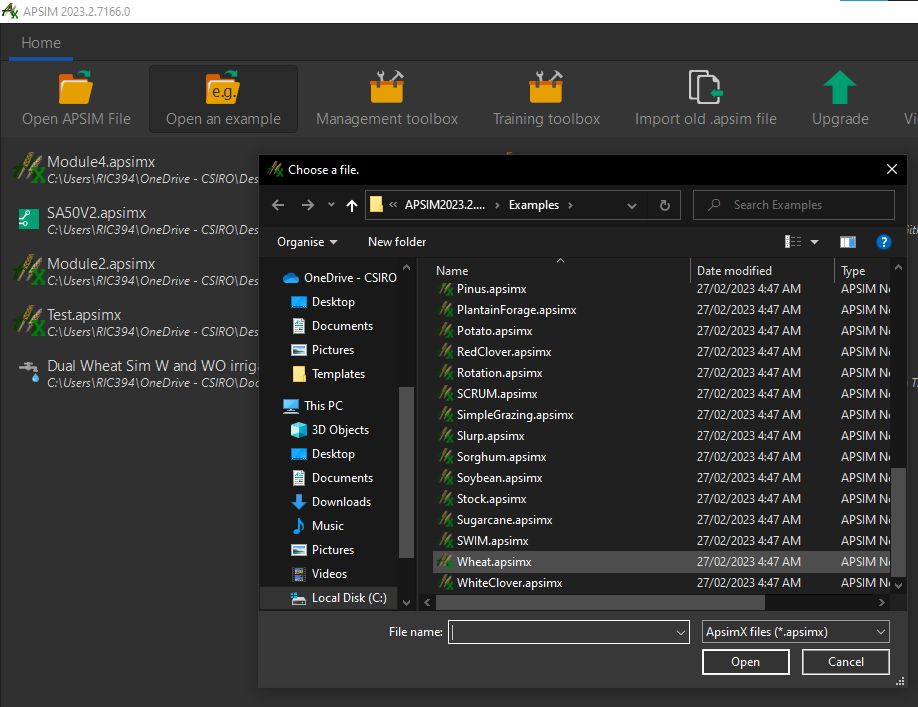The image size is (918, 707).
Task: Expand the address bar path dropdown
Action: pos(632,205)
